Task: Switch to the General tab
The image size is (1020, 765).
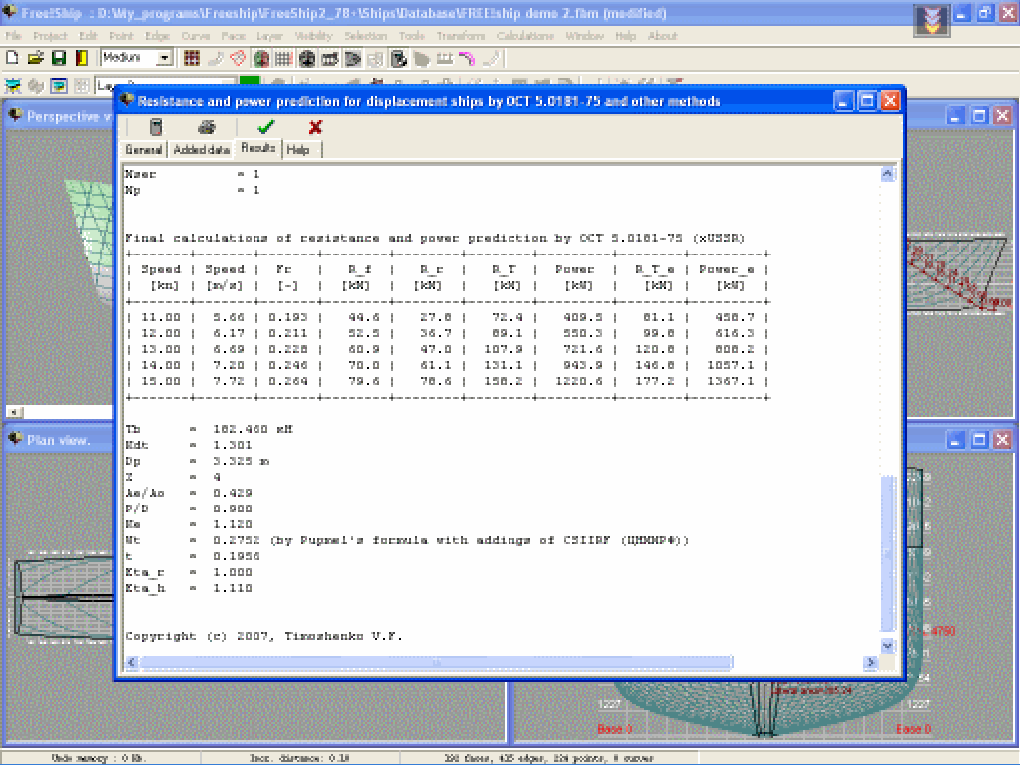Action: point(144,150)
